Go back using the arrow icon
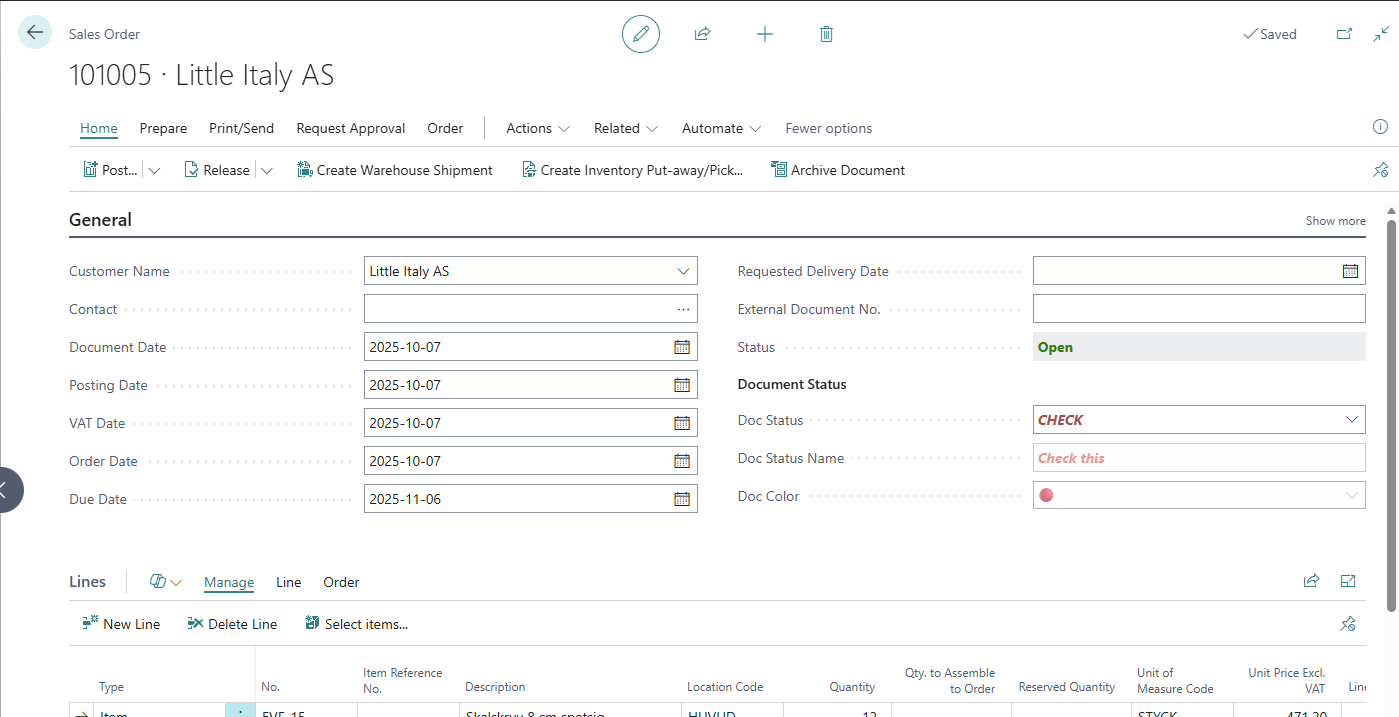The height and width of the screenshot is (717, 1399). tap(35, 33)
